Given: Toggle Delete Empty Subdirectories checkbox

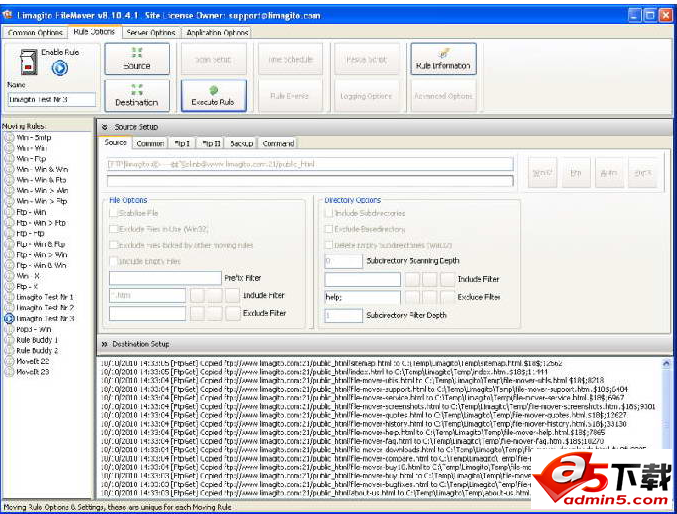Looking at the screenshot, I should coord(329,245).
